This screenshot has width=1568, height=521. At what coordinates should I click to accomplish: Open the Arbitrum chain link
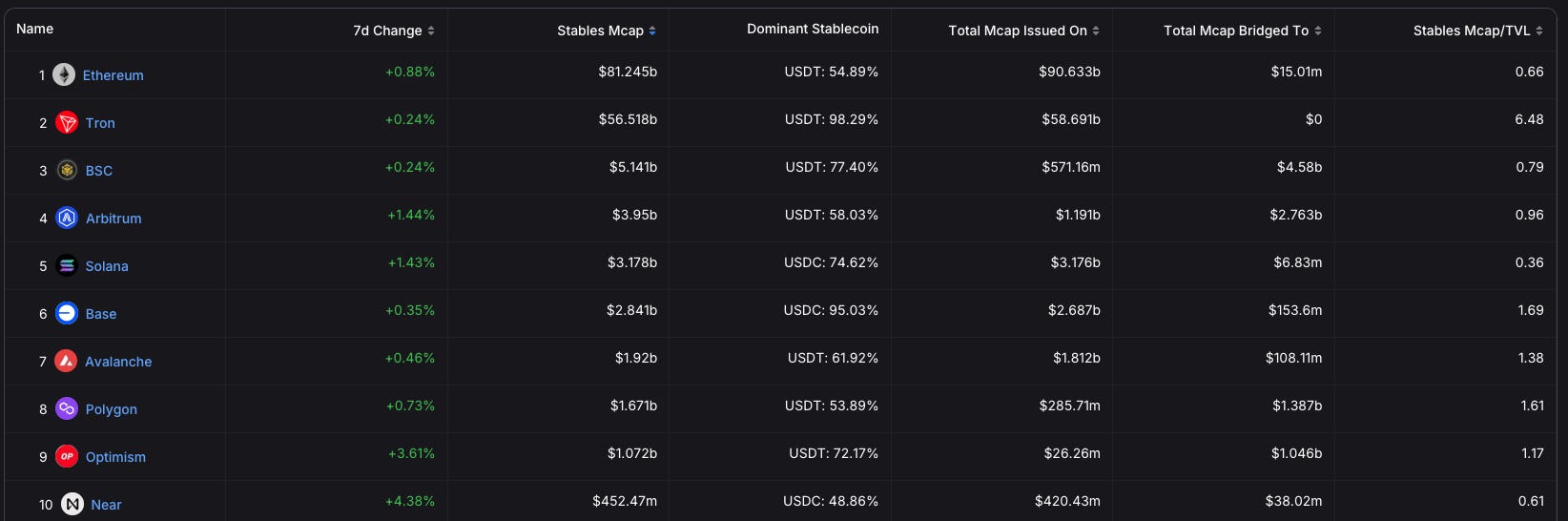113,219
